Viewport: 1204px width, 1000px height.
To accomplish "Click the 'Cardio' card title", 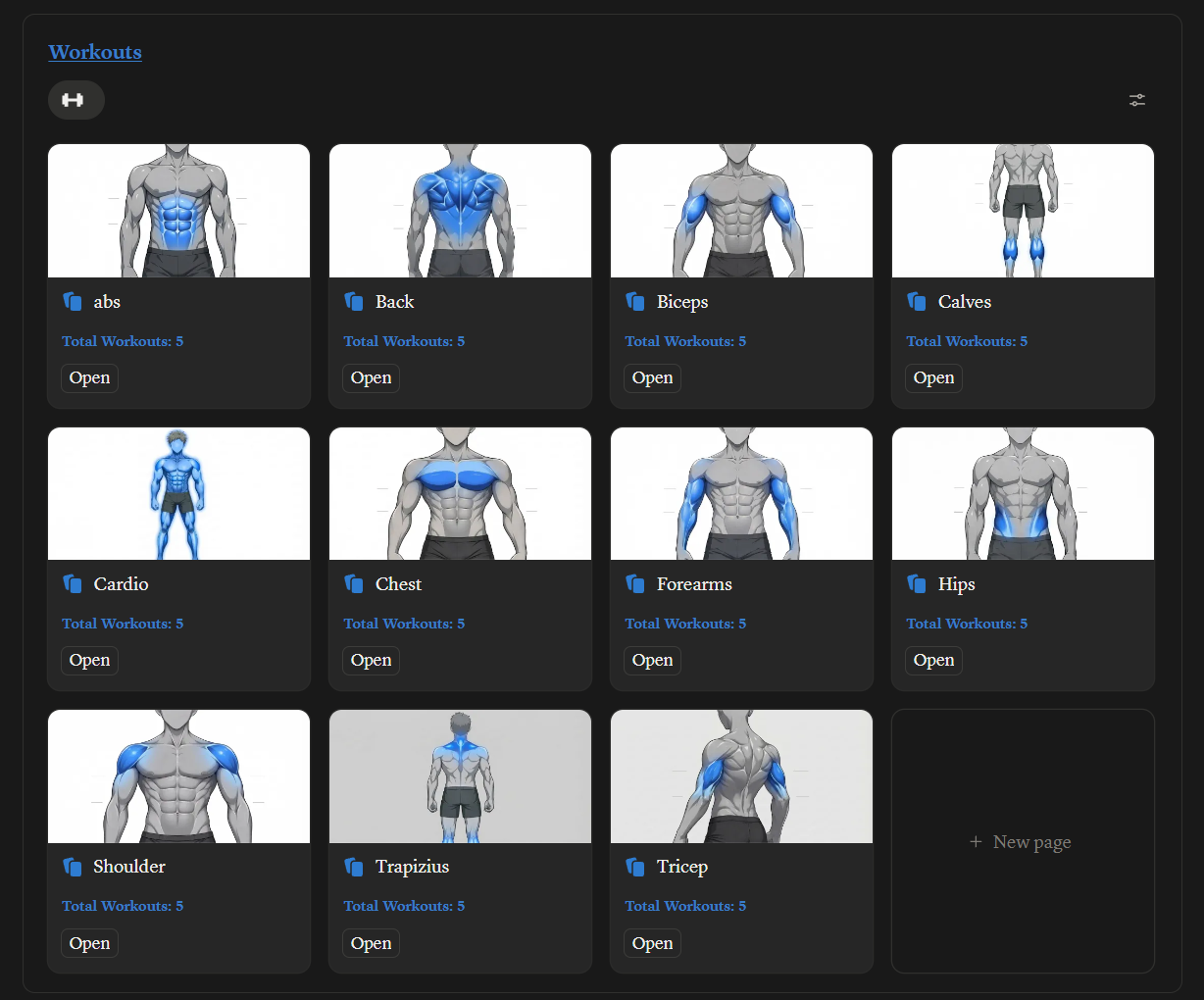I will pos(121,584).
